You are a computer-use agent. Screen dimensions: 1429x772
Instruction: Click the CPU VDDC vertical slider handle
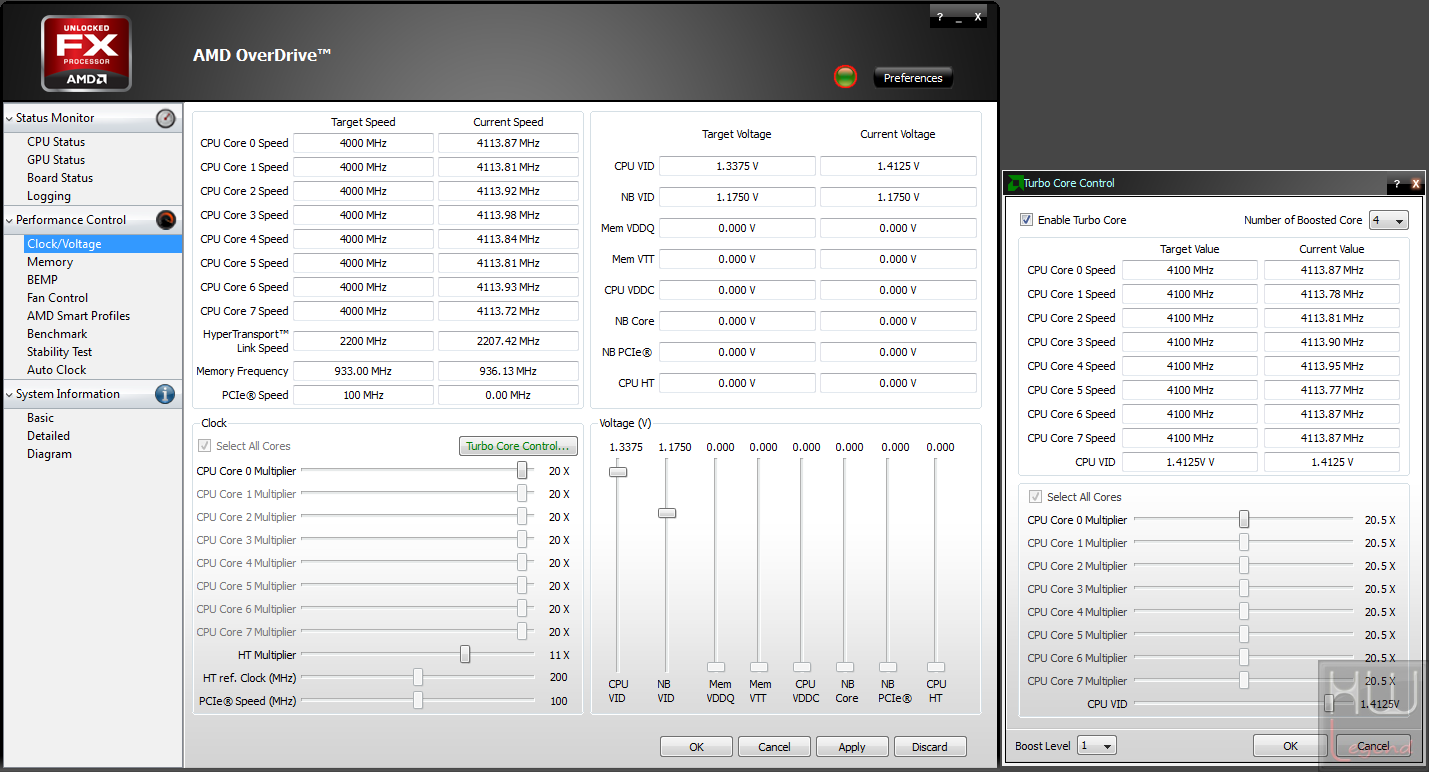[x=802, y=667]
